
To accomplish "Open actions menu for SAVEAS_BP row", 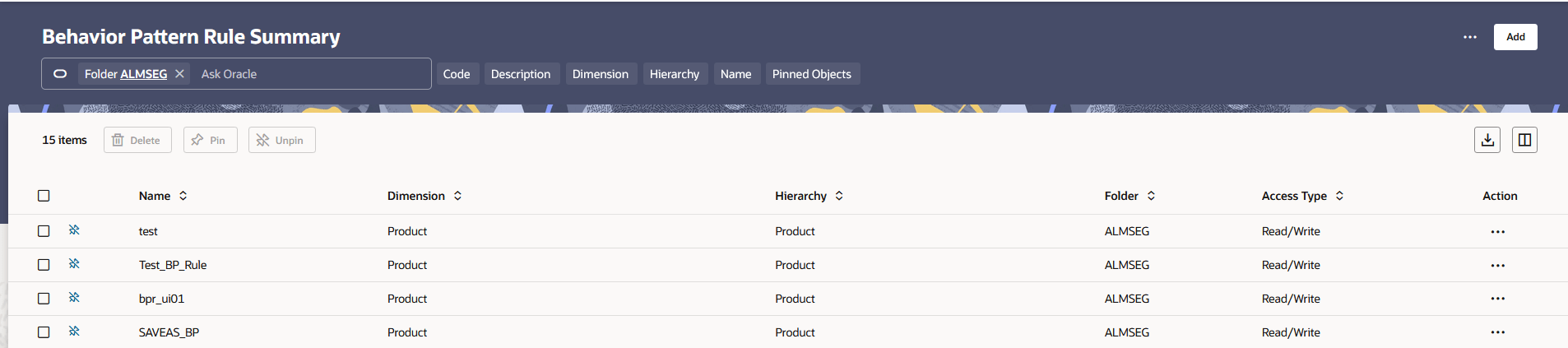I will 1497,332.
